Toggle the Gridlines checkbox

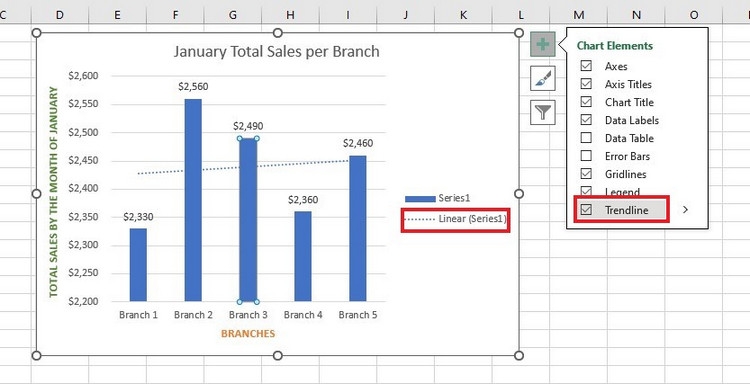586,174
